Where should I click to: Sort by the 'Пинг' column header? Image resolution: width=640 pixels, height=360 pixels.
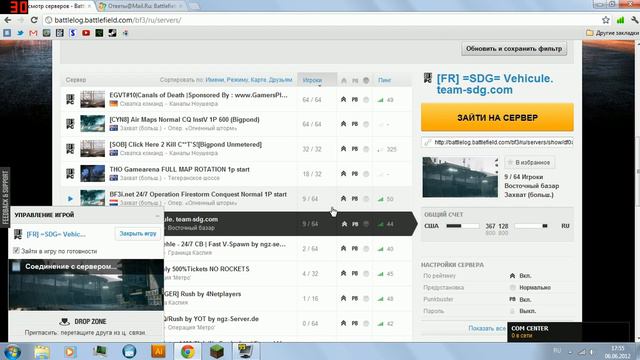384,80
